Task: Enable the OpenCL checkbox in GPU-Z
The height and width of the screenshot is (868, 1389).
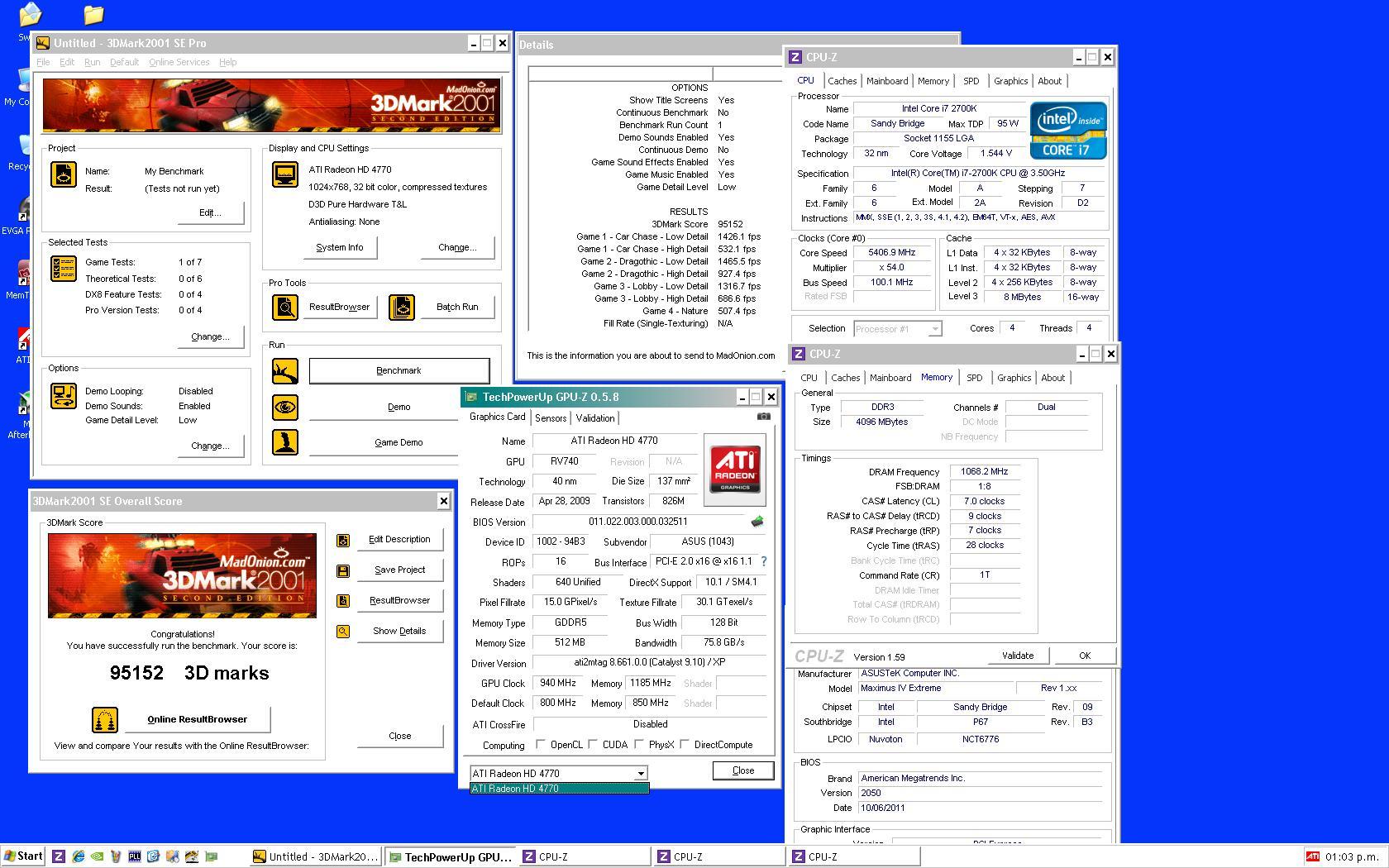Action: coord(541,744)
